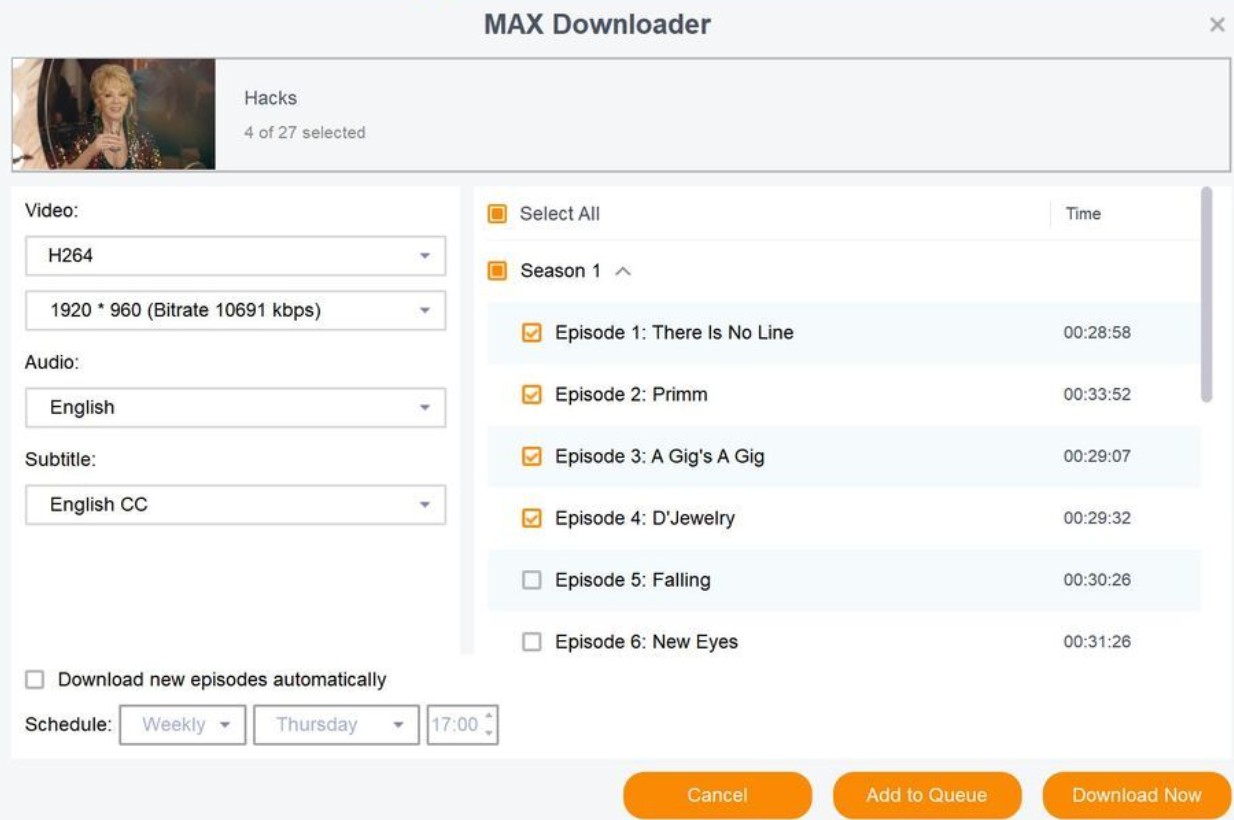Click duration 00:28:58
The height and width of the screenshot is (820, 1234).
1097,333
